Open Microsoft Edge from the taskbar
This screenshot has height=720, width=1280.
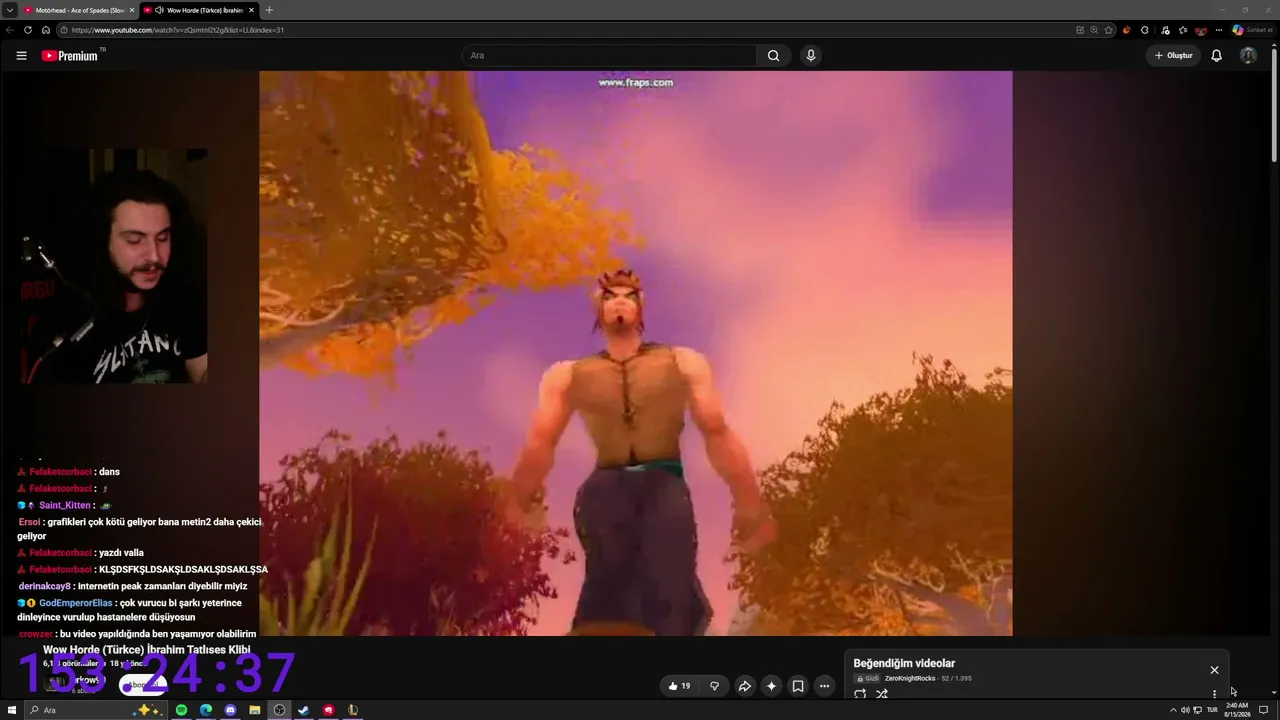[206, 710]
